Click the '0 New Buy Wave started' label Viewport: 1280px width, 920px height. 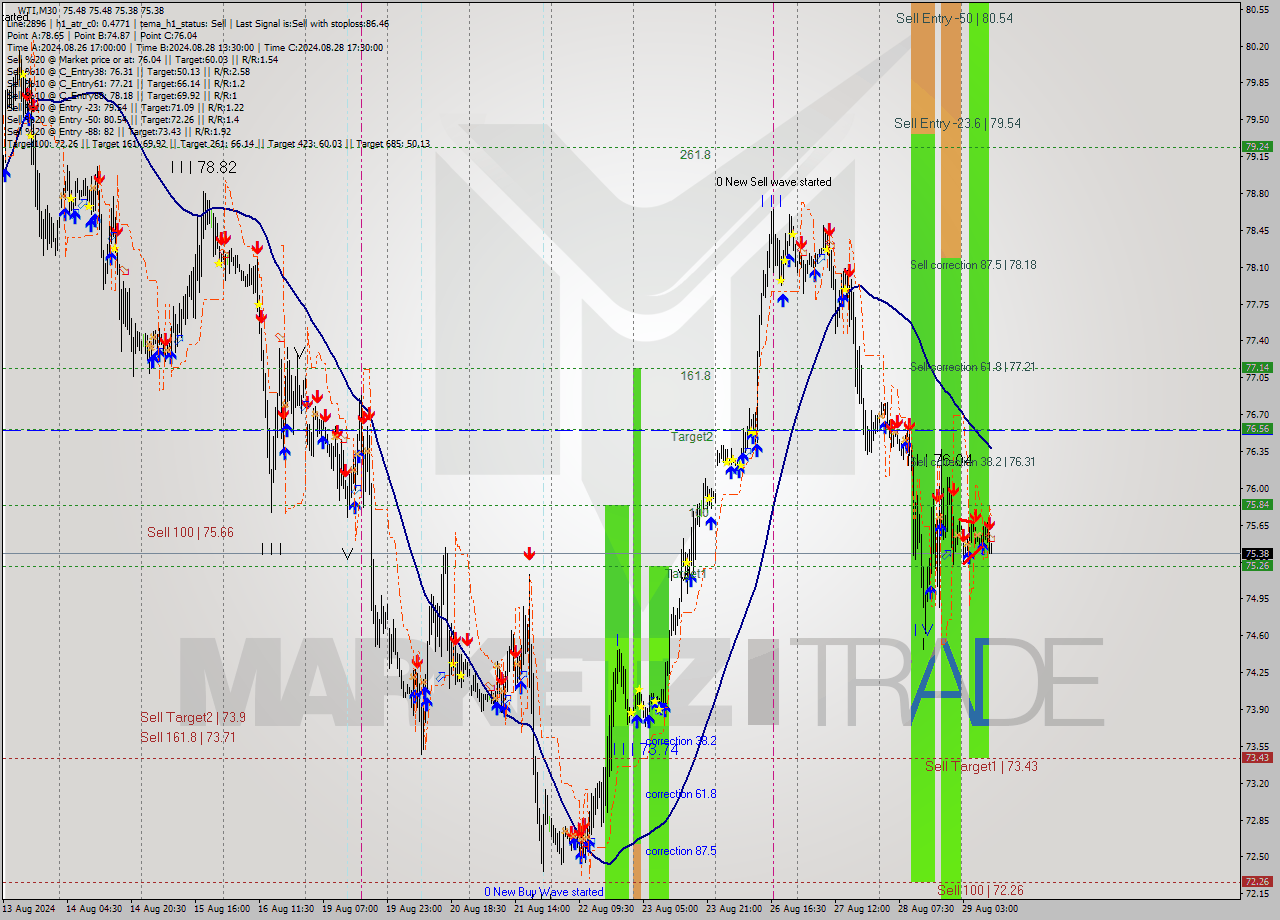[x=544, y=891]
